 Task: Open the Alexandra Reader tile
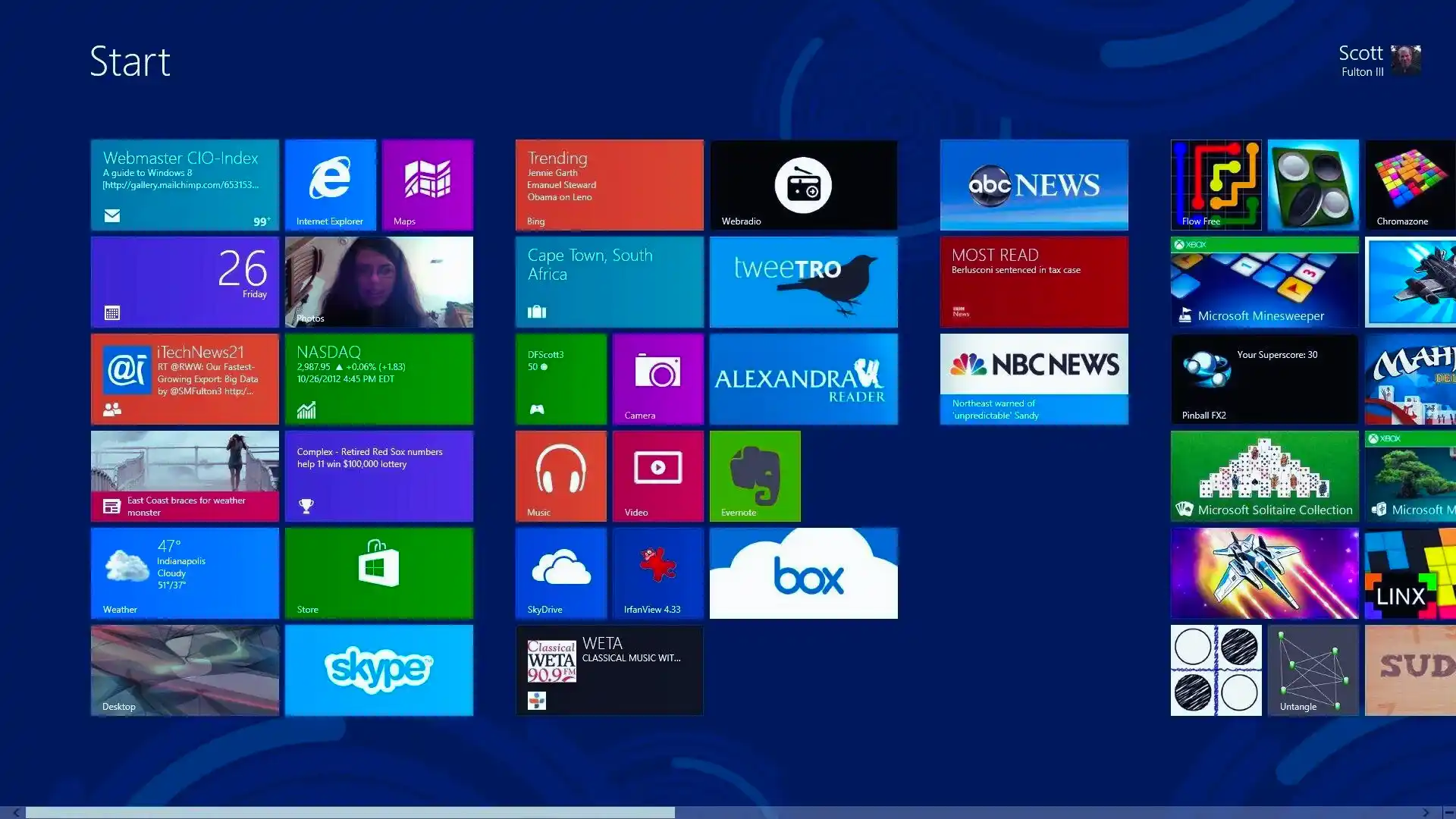[x=804, y=379]
